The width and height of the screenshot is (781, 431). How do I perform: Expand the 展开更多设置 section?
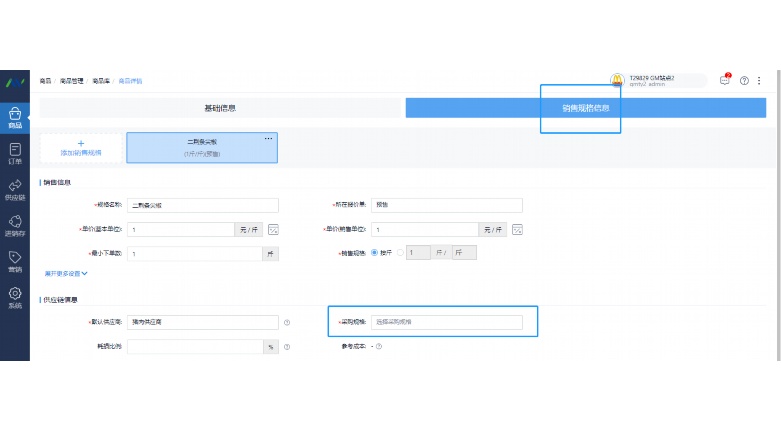(66, 274)
